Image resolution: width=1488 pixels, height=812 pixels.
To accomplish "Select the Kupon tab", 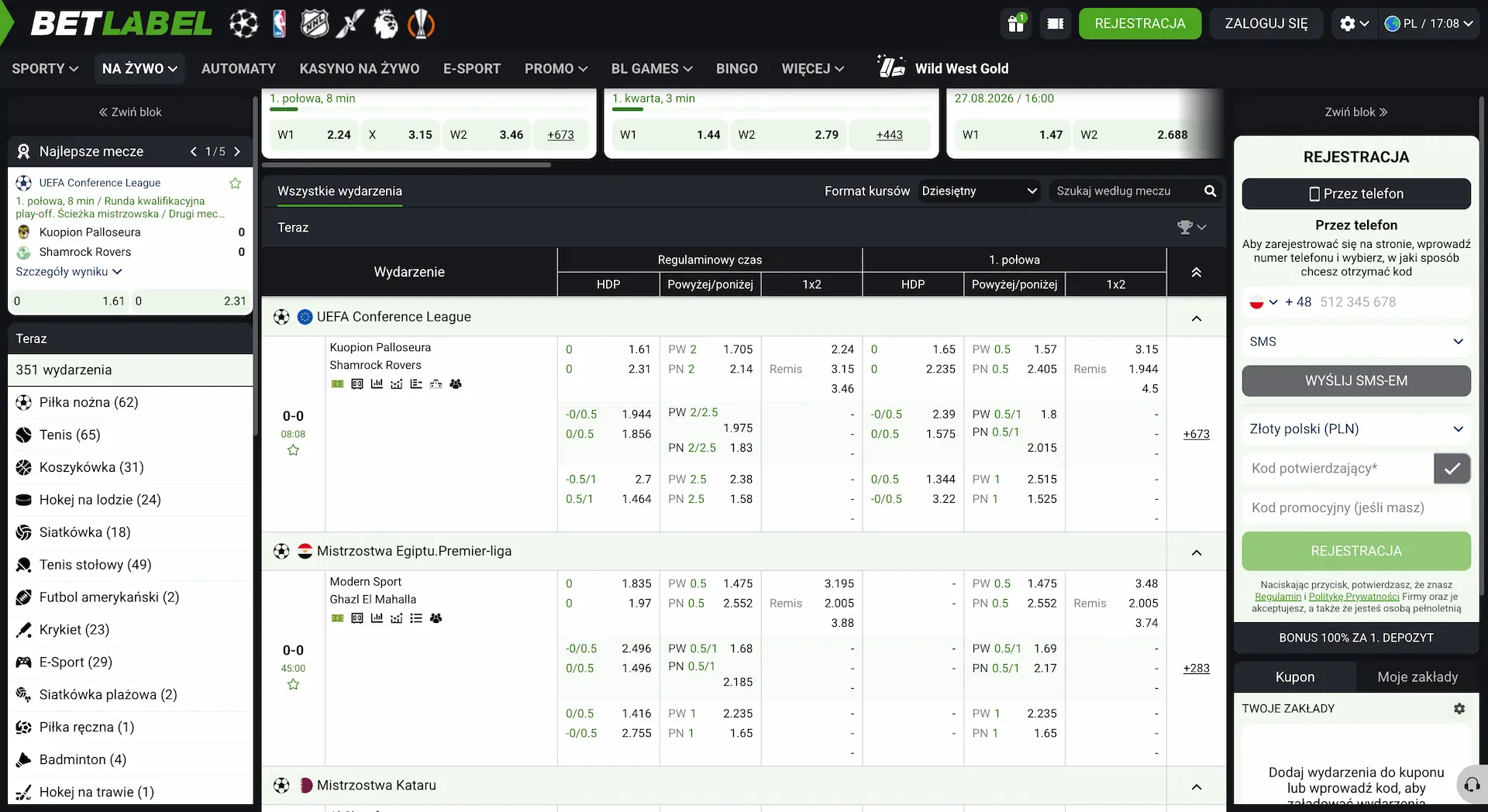I will pos(1295,677).
